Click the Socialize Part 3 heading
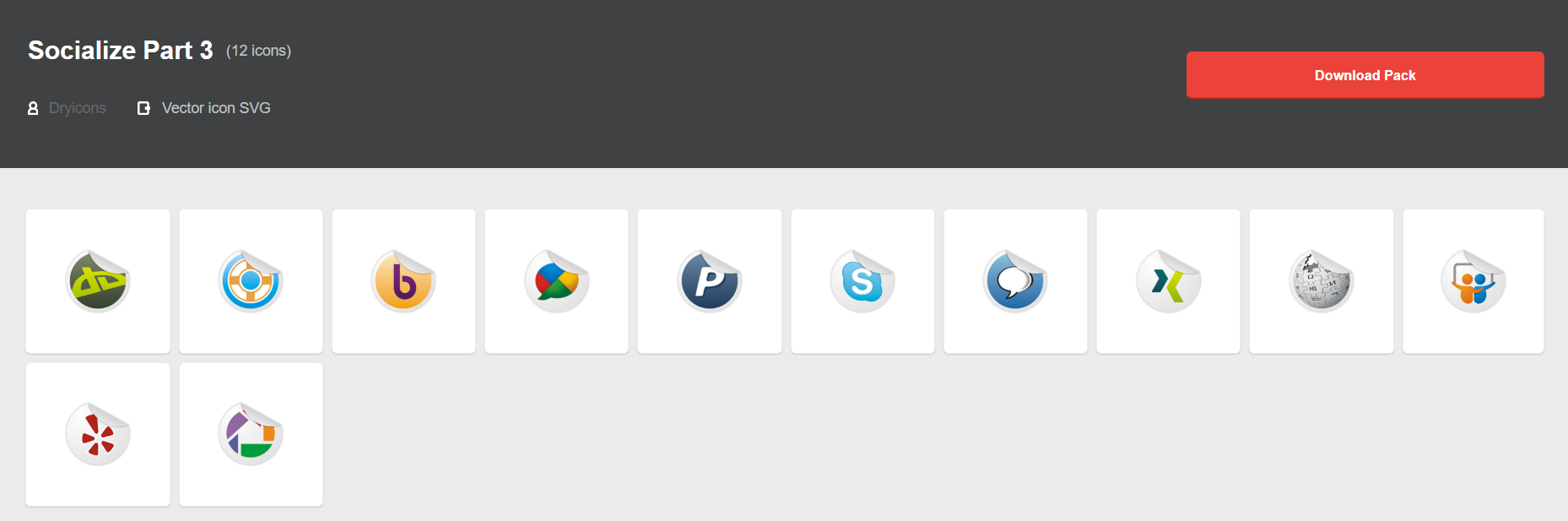Image resolution: width=1568 pixels, height=521 pixels. point(121,51)
